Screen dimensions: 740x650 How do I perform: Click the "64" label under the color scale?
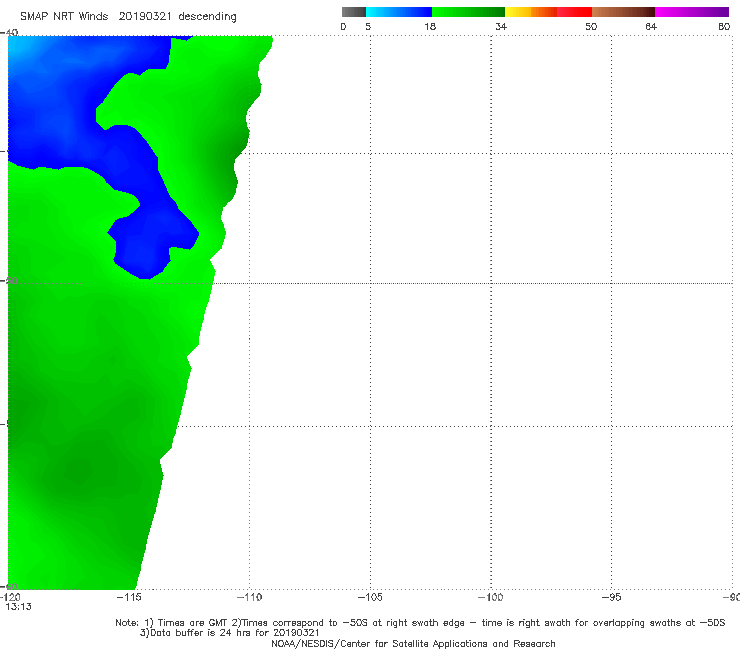coord(651,27)
